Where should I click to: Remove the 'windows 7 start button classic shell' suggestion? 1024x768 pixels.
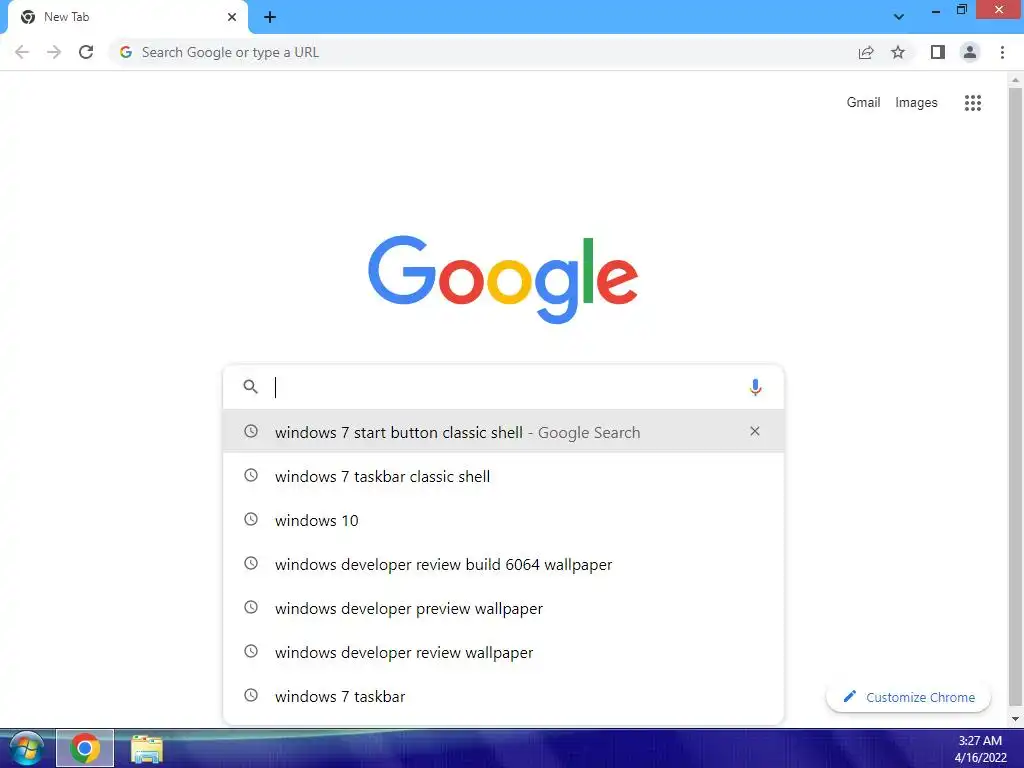755,431
